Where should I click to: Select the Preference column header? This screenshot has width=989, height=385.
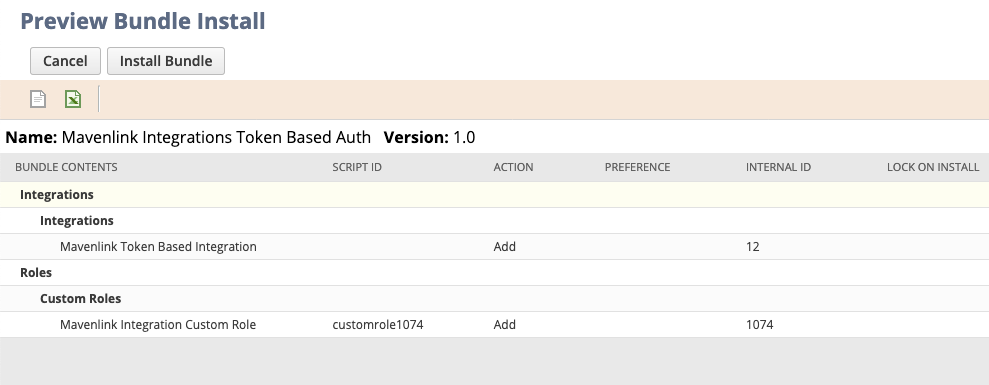638,167
